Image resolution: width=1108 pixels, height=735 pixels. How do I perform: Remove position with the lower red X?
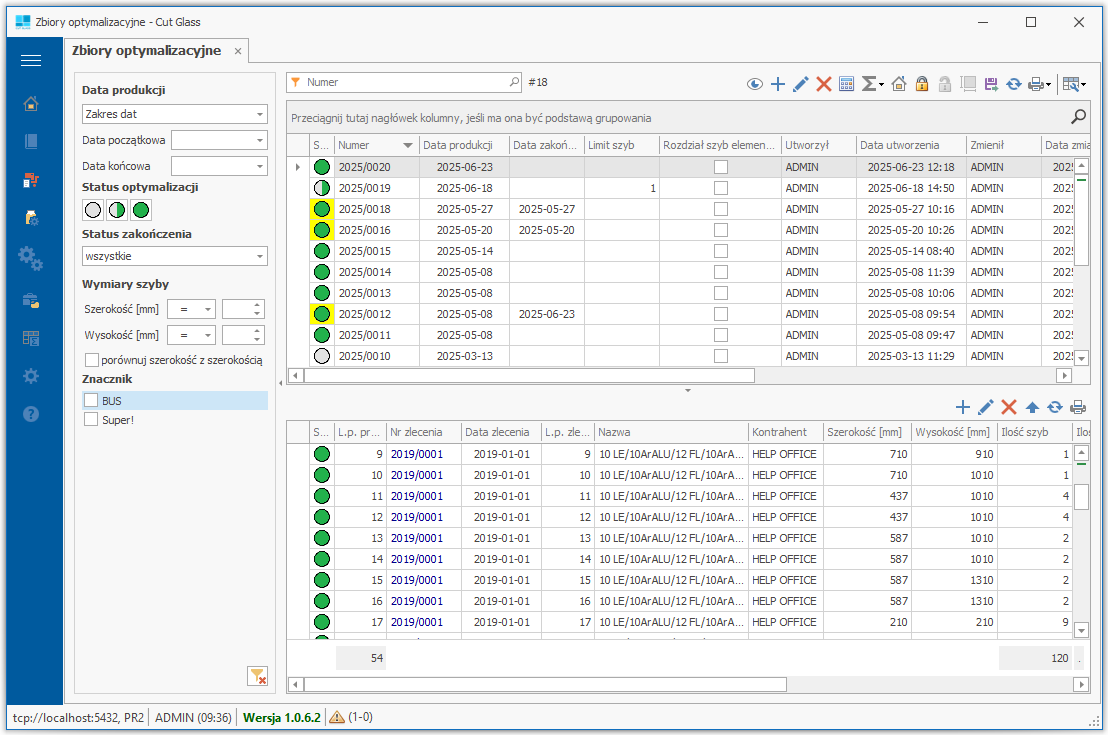[x=1009, y=407]
